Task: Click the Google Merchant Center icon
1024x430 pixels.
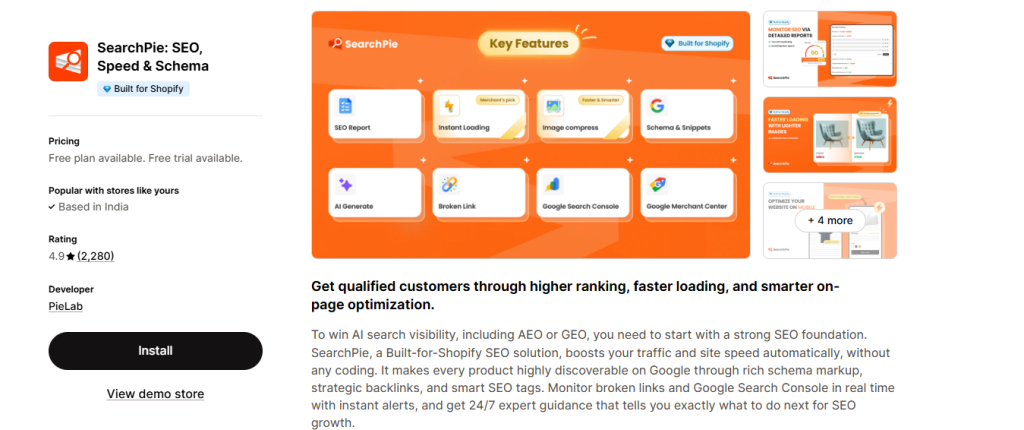Action: [657, 184]
